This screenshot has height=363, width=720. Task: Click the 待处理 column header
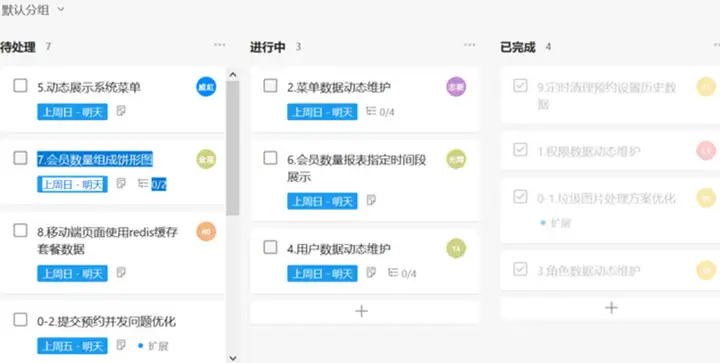pyautogui.click(x=18, y=46)
